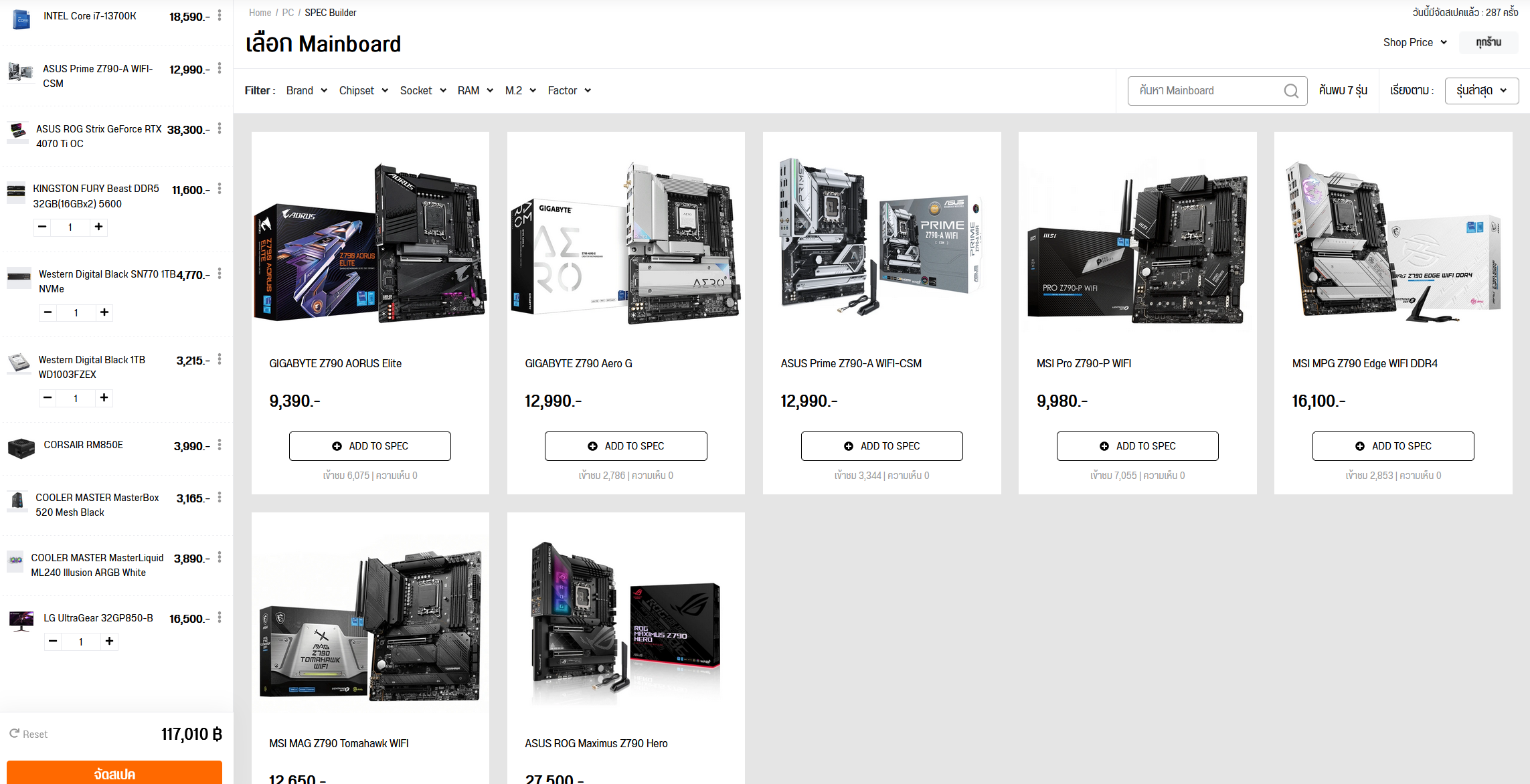This screenshot has height=784, width=1530.
Task: Click the ทุกร้าน shop selector button
Action: coord(1489,42)
